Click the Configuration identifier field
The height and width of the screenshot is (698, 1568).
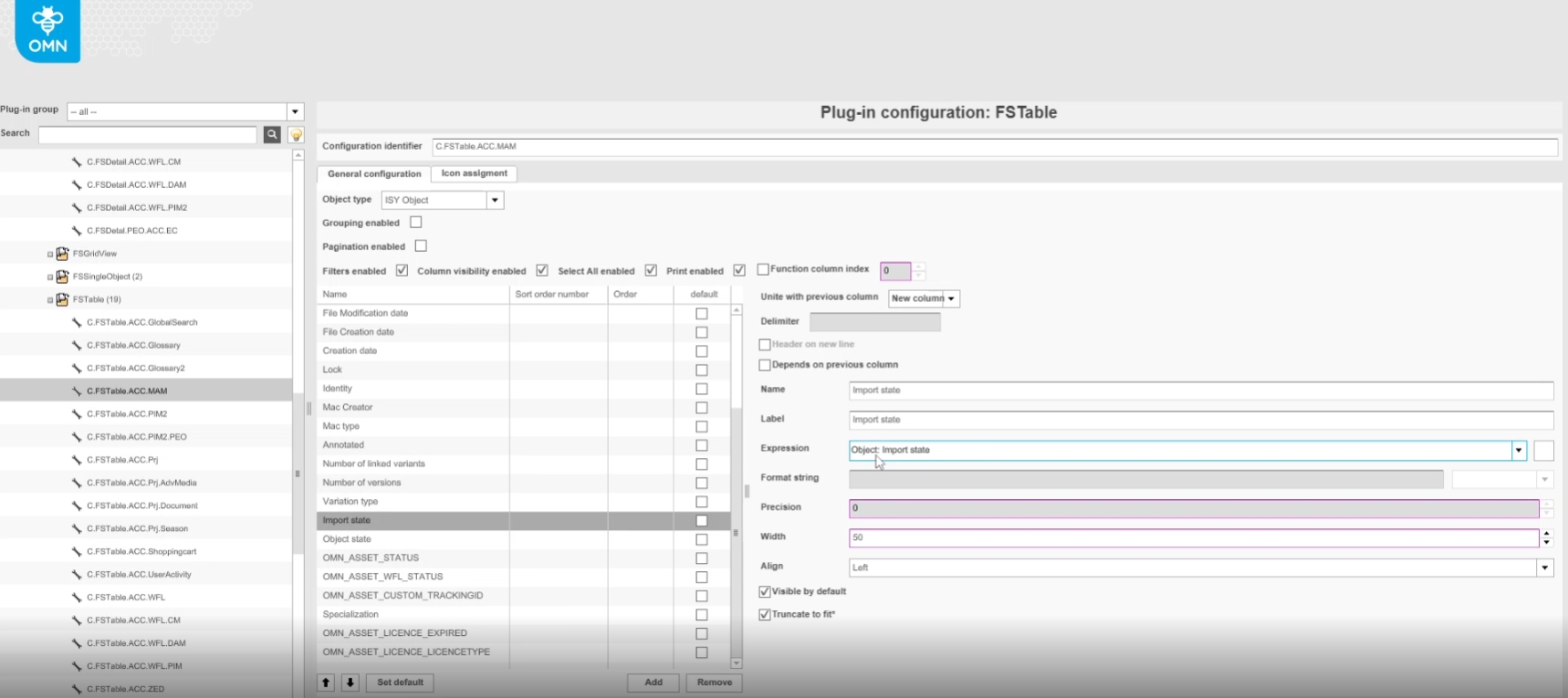(x=995, y=146)
